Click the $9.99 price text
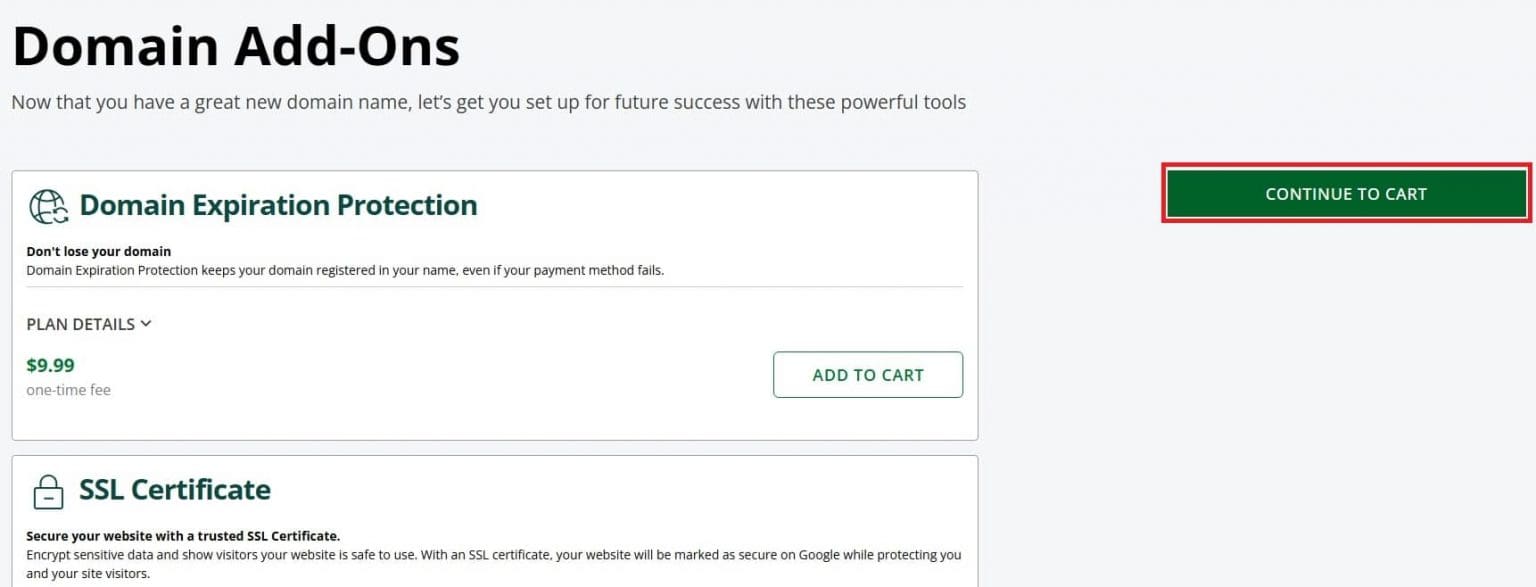The width and height of the screenshot is (1536, 587). point(50,365)
